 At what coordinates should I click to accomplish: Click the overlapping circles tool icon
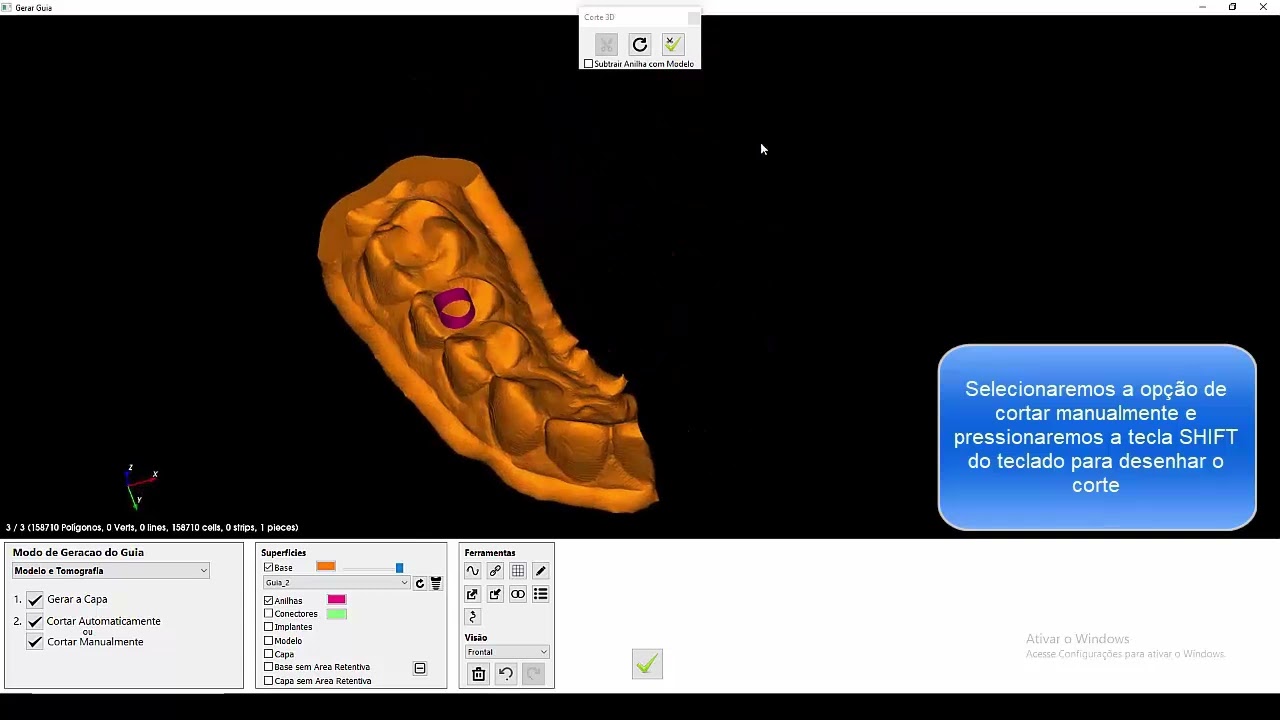tap(518, 594)
